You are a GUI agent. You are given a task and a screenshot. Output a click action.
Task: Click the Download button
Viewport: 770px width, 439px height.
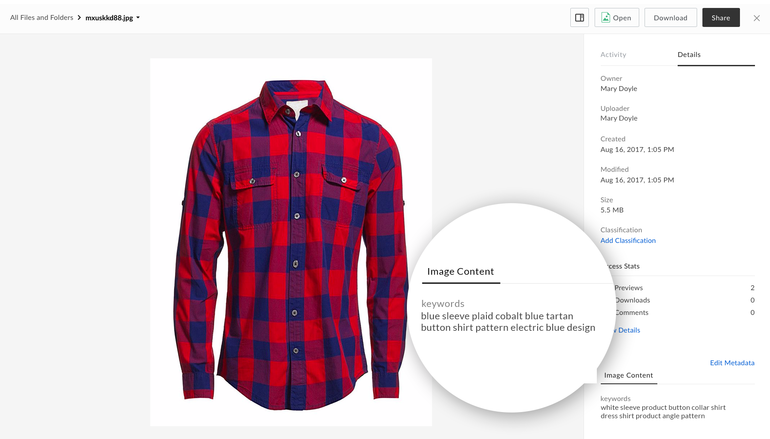(x=670, y=18)
